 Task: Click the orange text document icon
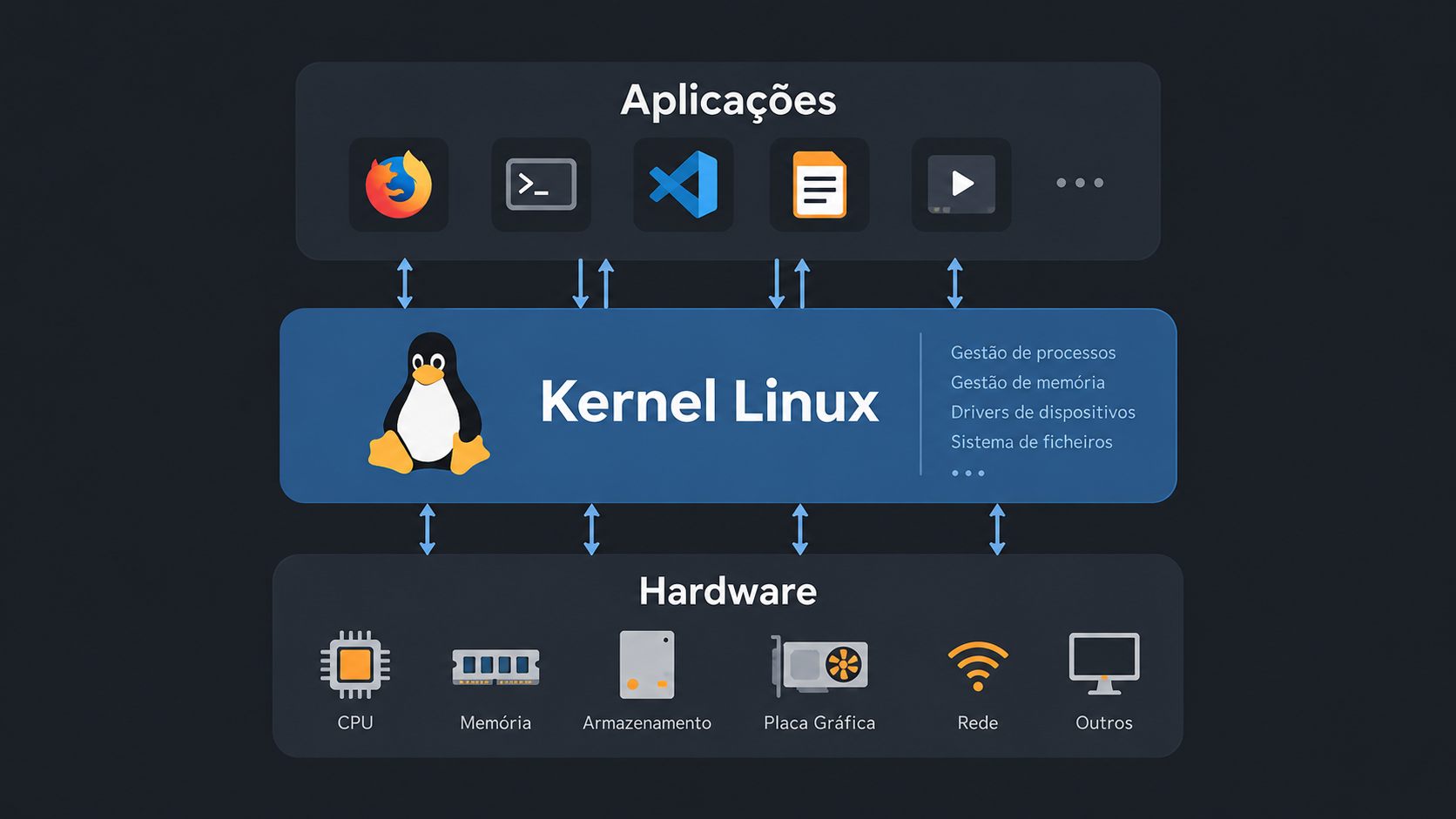pyautogui.click(x=819, y=185)
